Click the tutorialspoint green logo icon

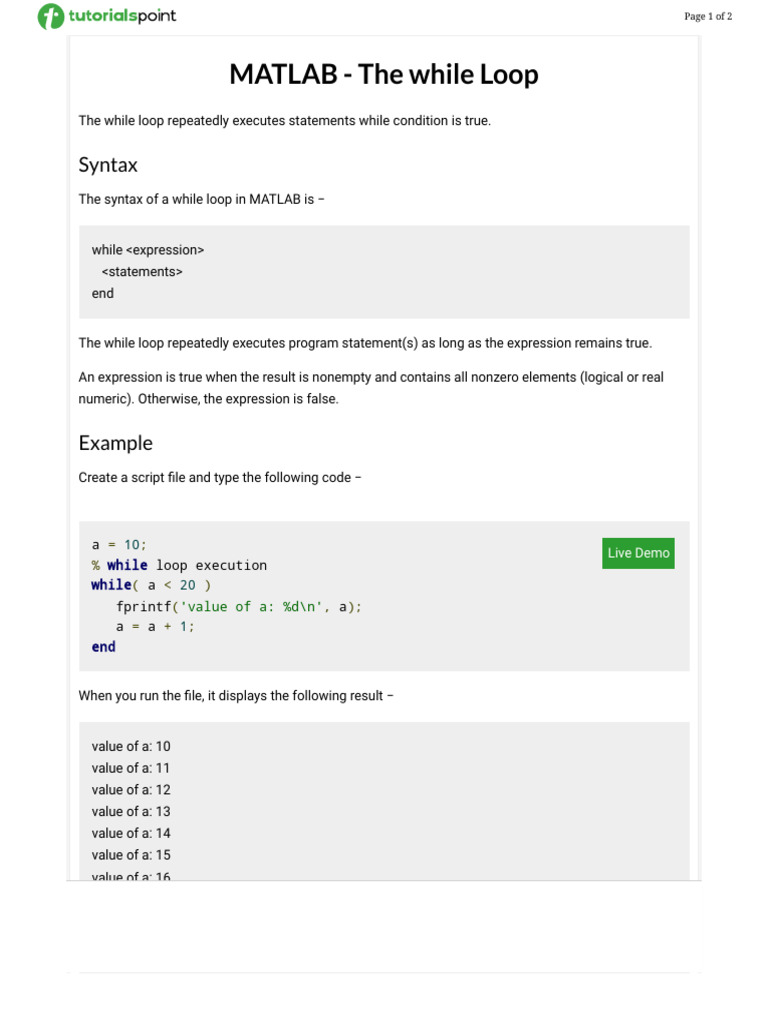(x=50, y=16)
